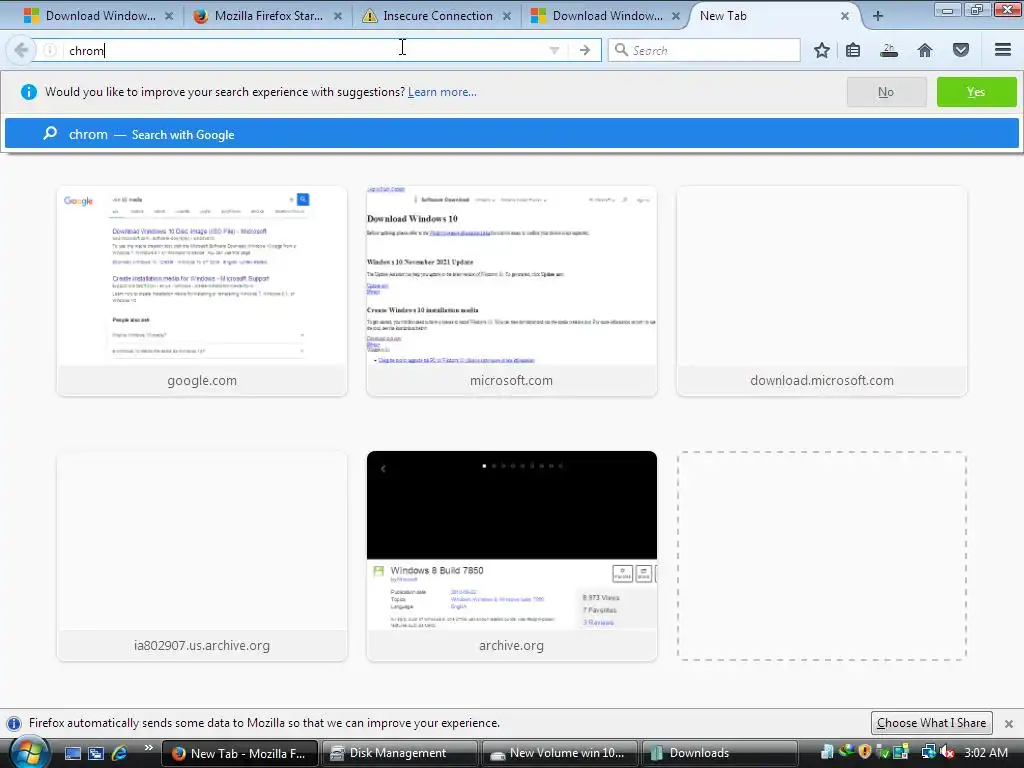
Task: Open the Downloads toolbar icon
Action: pyautogui.click(x=889, y=50)
